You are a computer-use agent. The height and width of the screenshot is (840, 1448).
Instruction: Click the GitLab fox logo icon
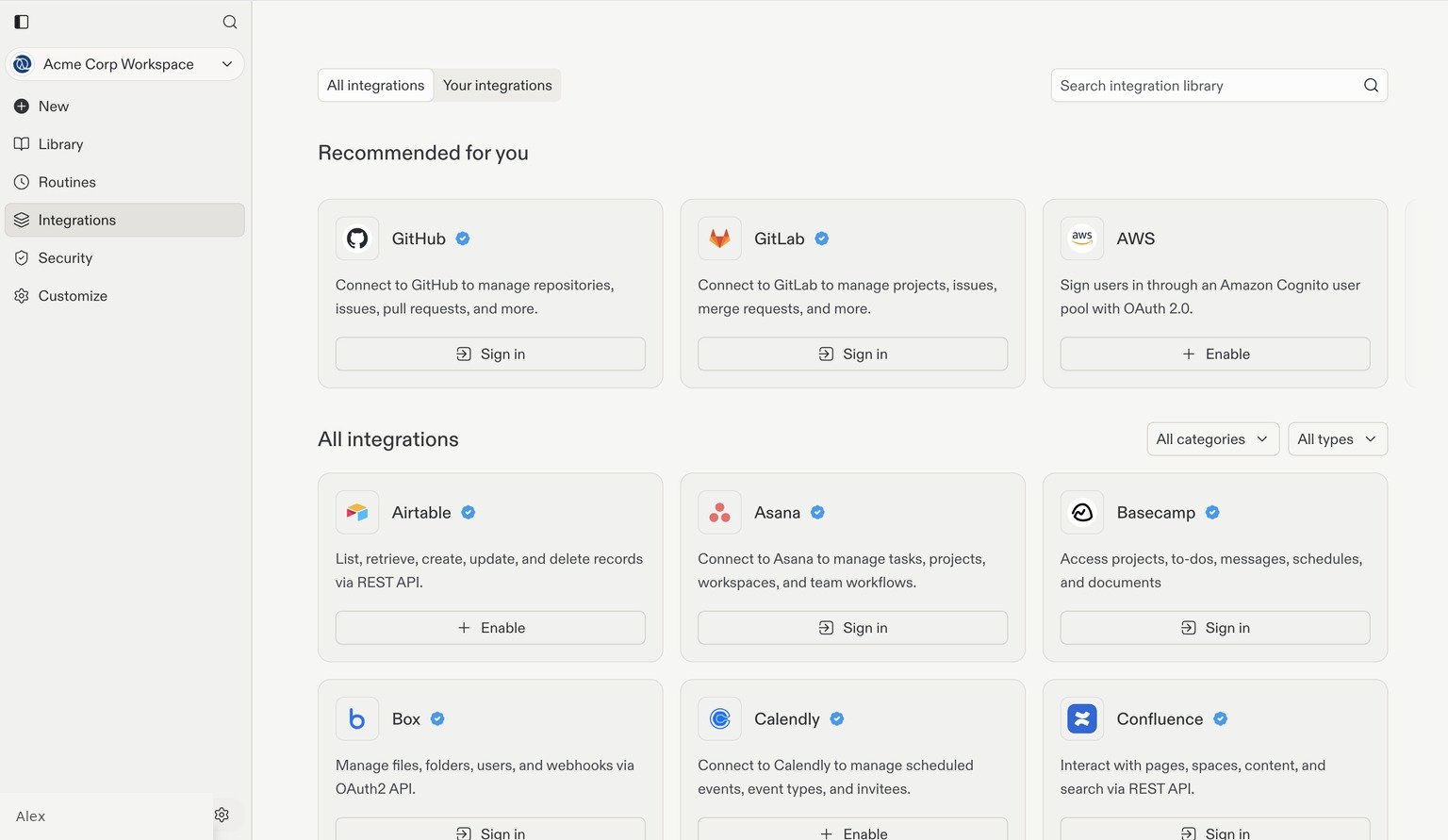719,239
